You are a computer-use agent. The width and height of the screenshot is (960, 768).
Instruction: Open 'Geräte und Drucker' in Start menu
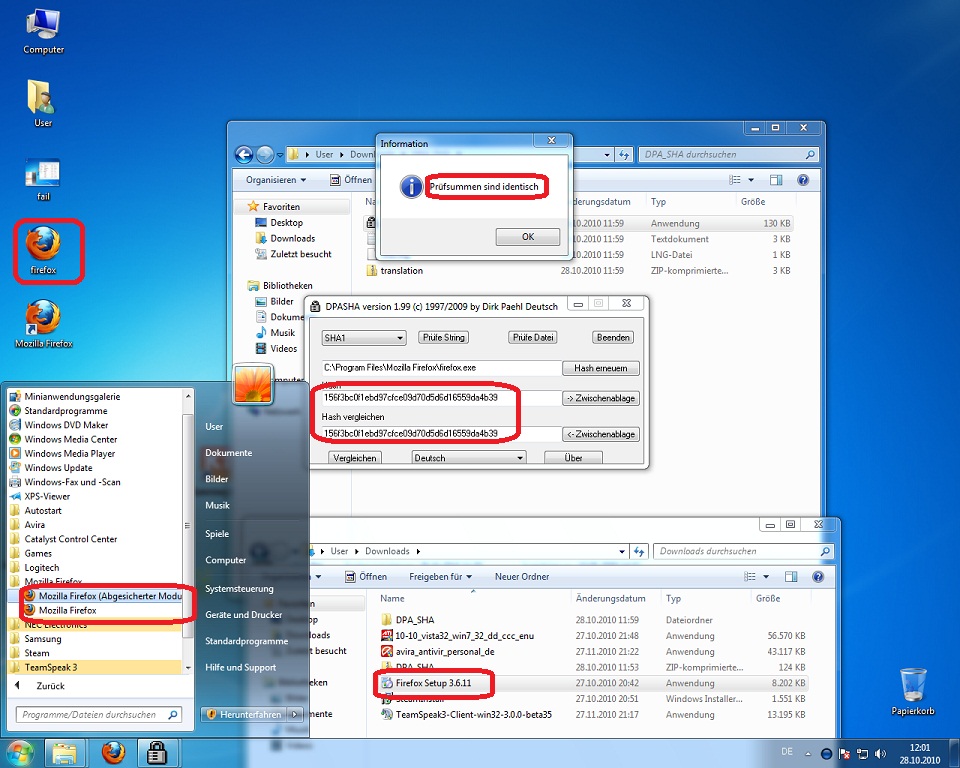tap(244, 615)
